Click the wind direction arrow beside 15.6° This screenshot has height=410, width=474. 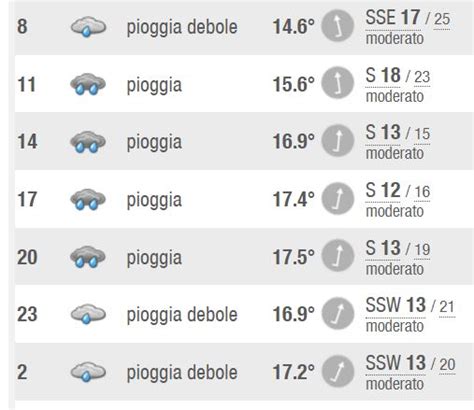[x=337, y=83]
